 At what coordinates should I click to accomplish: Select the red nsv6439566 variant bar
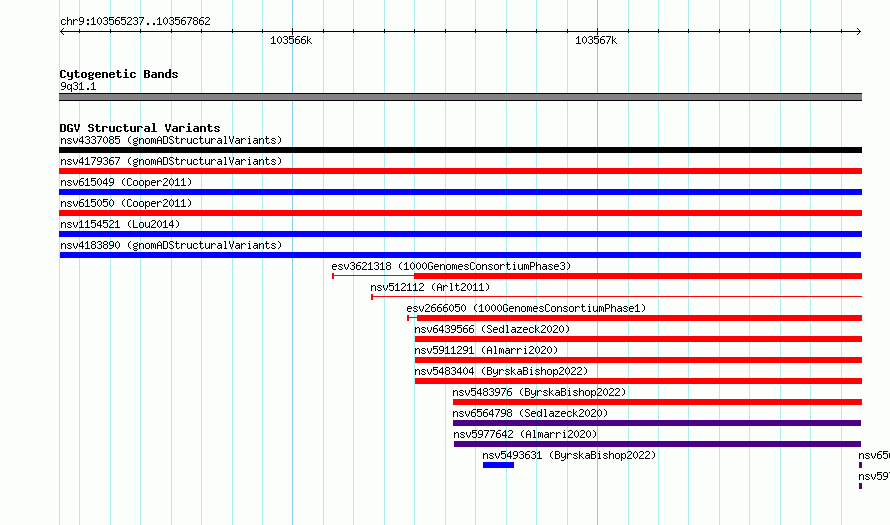[x=639, y=339]
